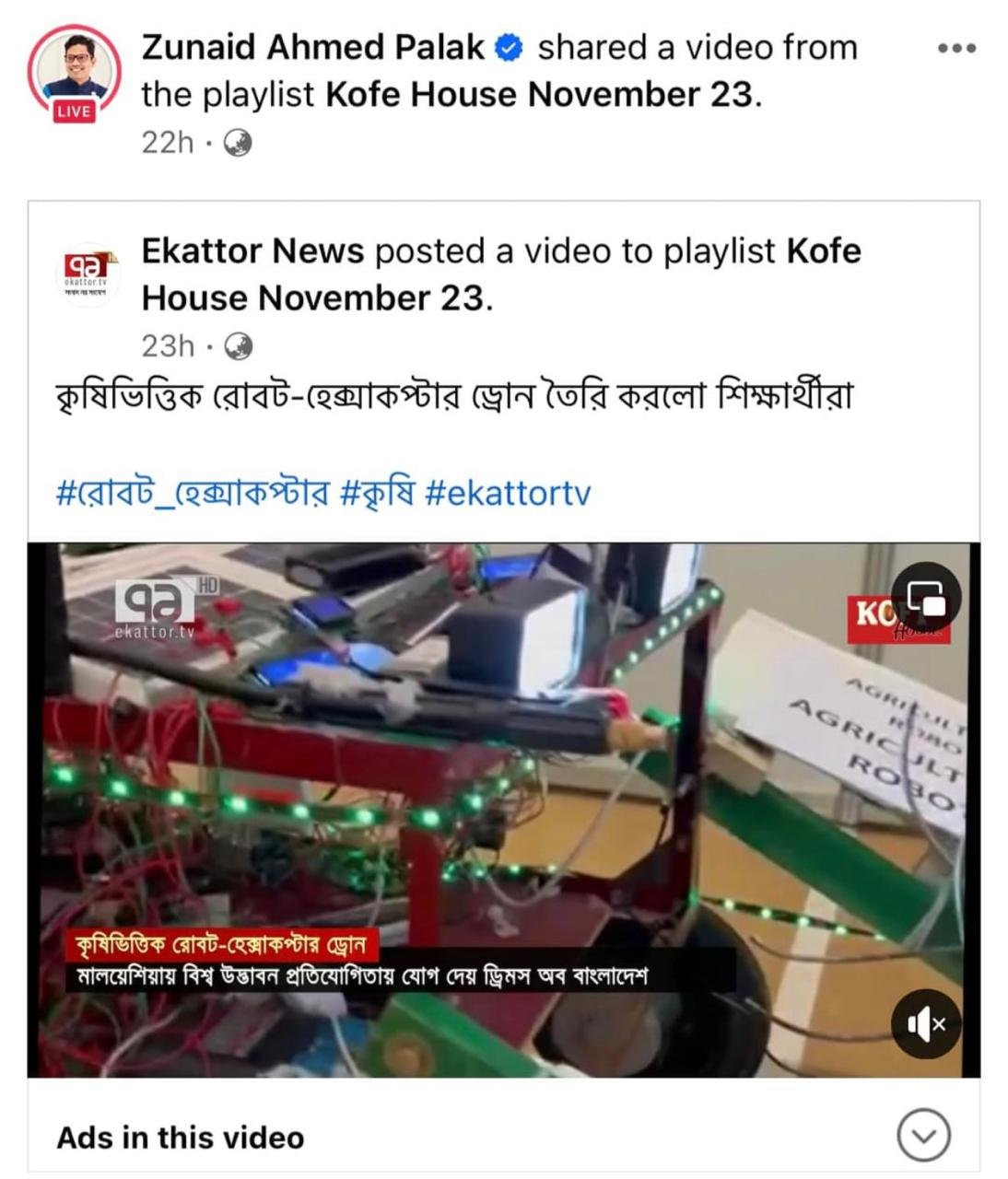
Task: Play the agricultural robot video thumbnail
Action: coord(503,810)
